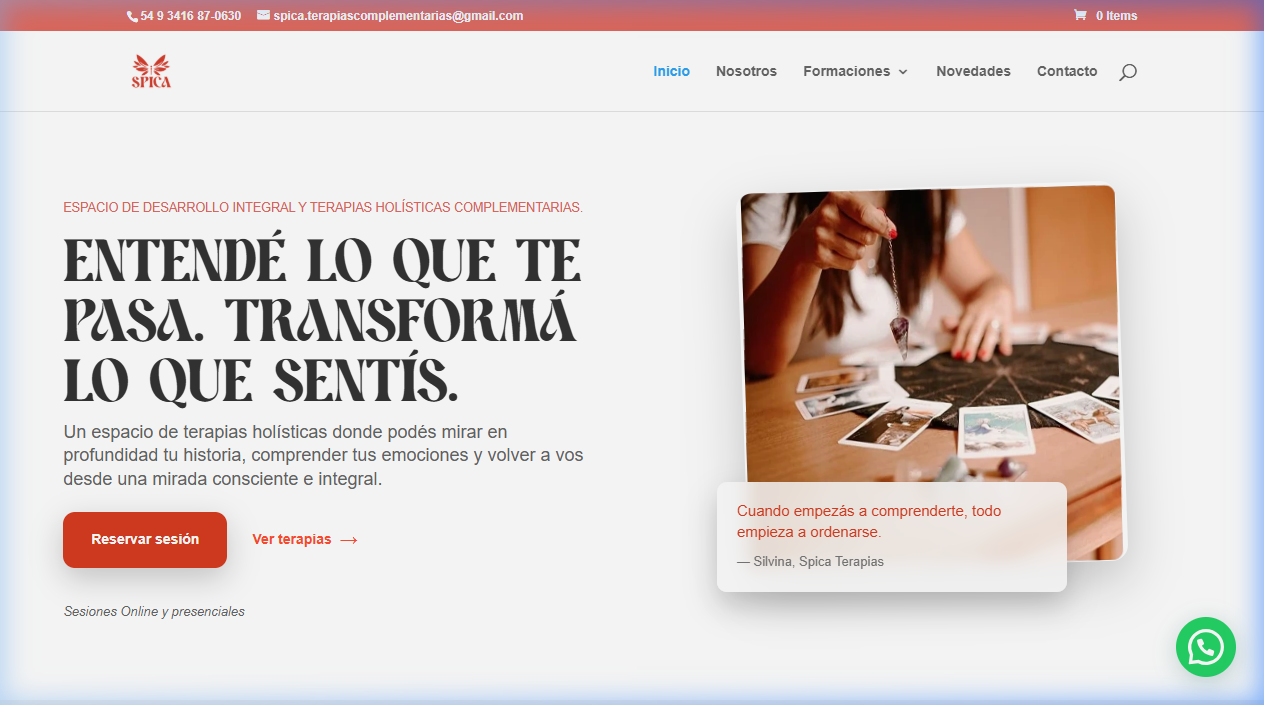Click the shopping cart icon
Viewport: 1264px width, 705px height.
point(1080,15)
